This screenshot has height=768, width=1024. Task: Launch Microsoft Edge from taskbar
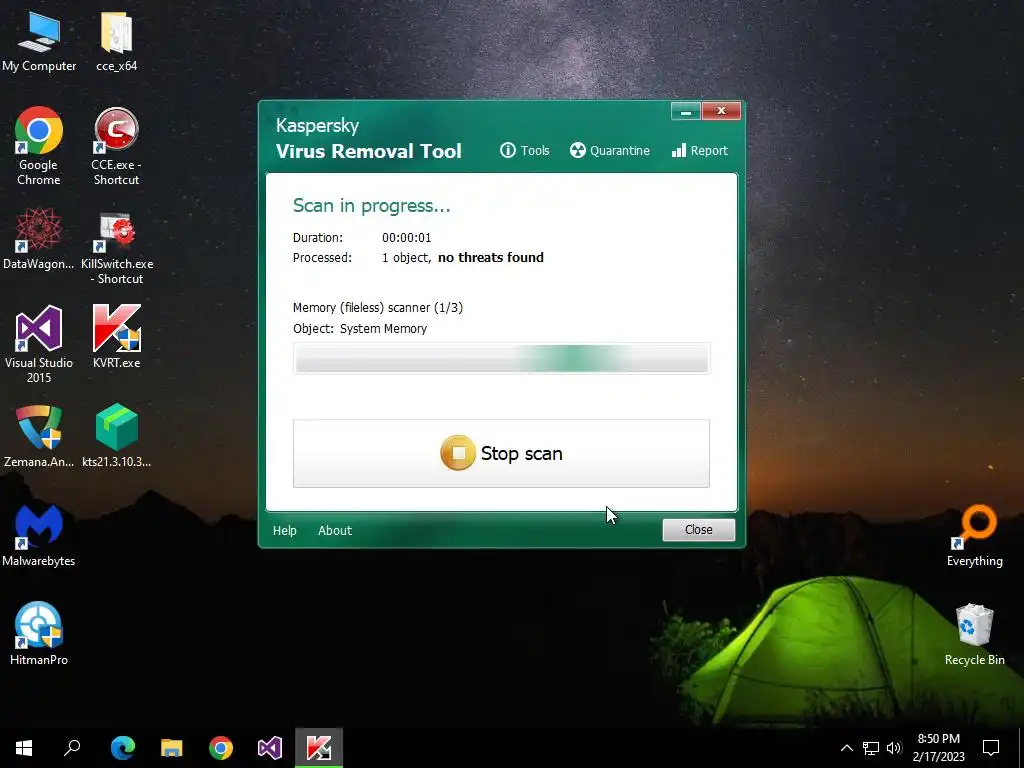pyautogui.click(x=122, y=748)
